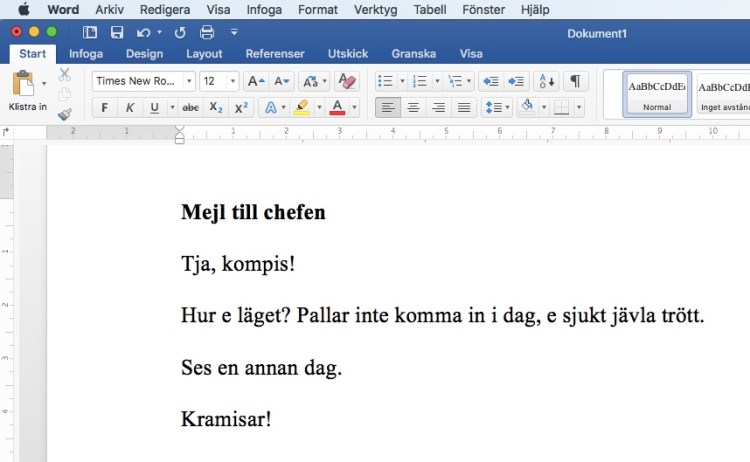Click the numbered list icon
Viewport: 750px width, 462px height.
(420, 81)
